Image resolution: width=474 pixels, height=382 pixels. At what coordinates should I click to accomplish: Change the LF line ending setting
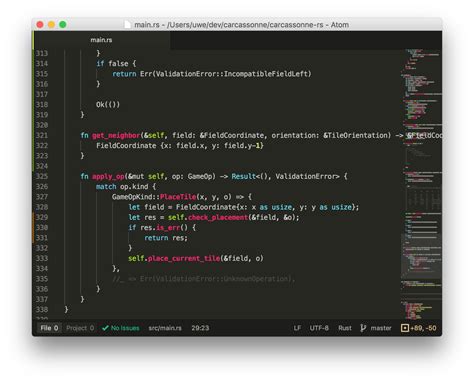pos(297,328)
